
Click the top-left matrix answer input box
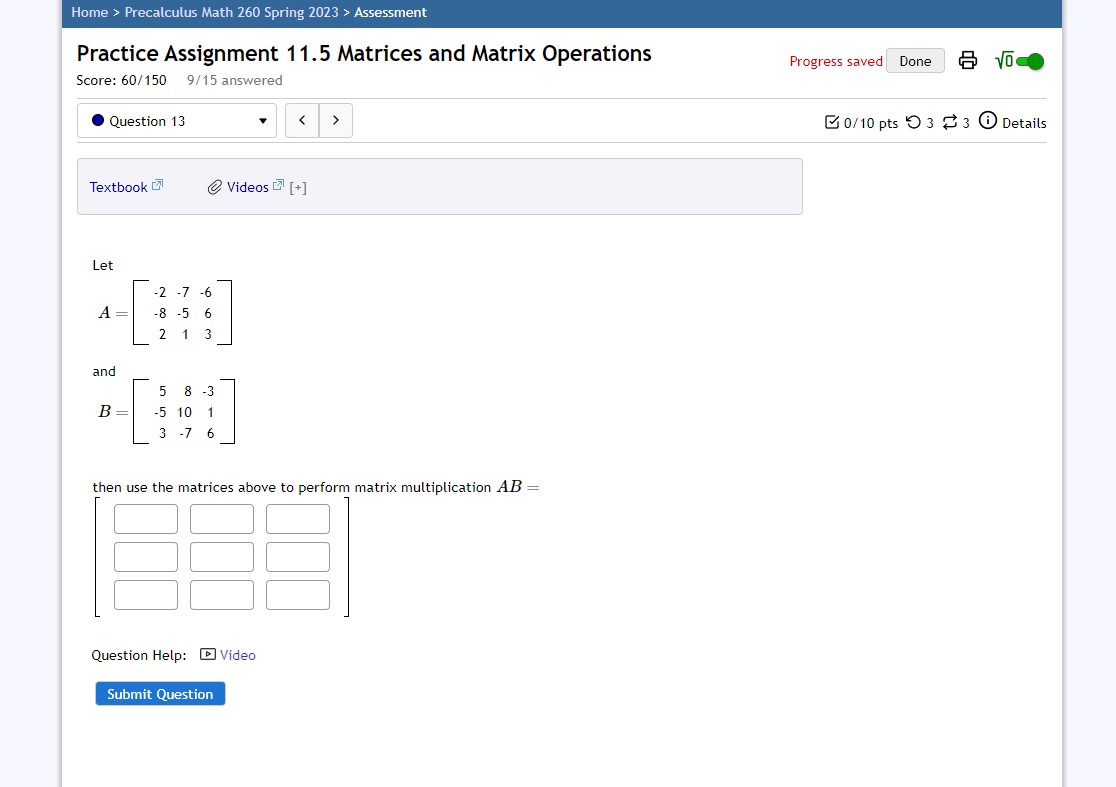tap(145, 518)
